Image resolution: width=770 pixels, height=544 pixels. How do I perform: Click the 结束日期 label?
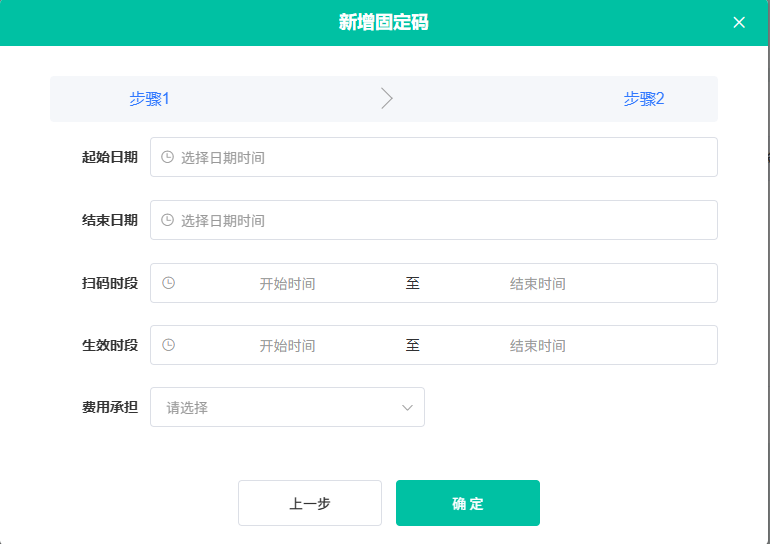click(x=110, y=220)
